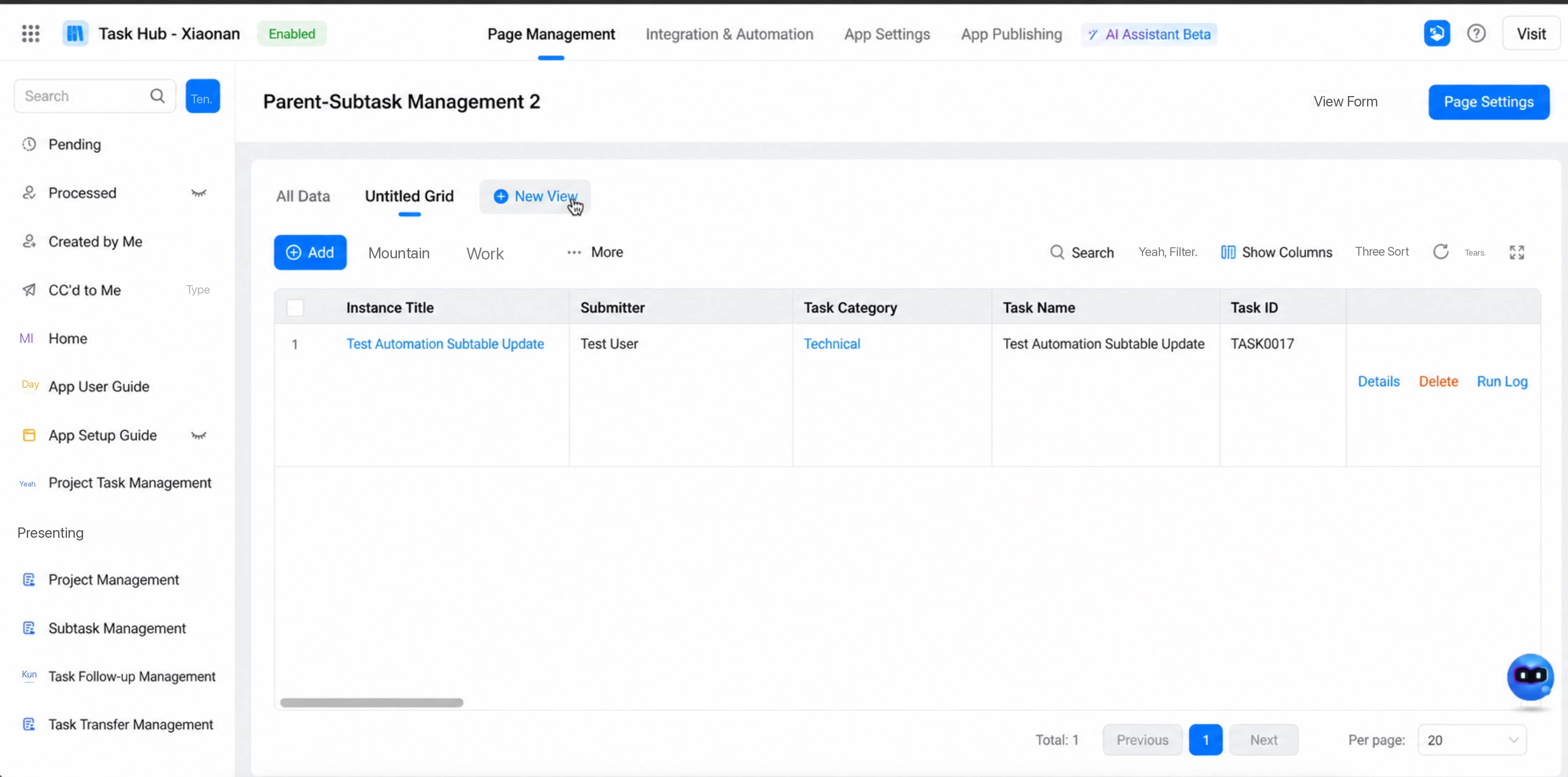Click the sidebar Search input field
The width and height of the screenshot is (1568, 777).
click(85, 96)
